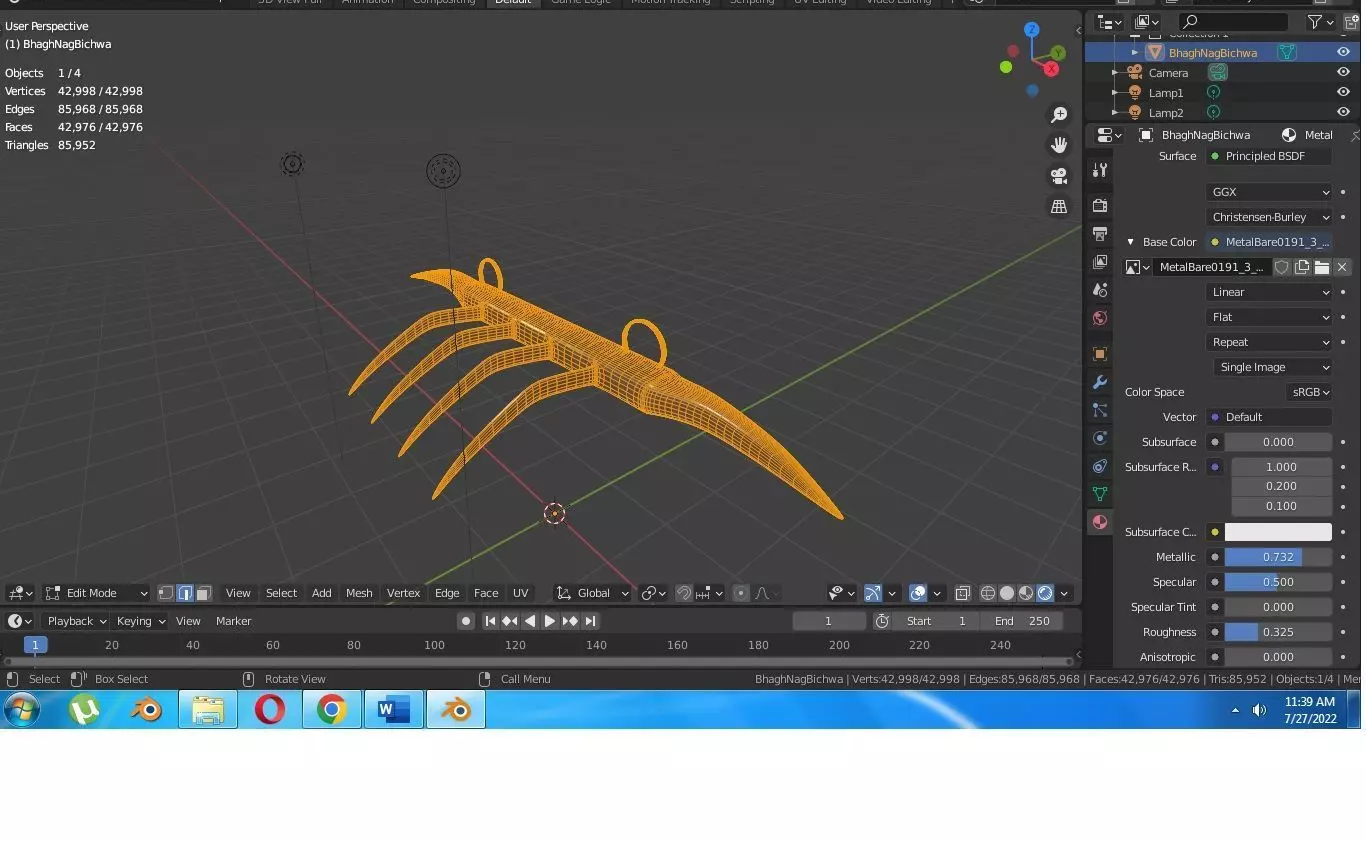Open the Tool properties tab

click(x=1100, y=171)
